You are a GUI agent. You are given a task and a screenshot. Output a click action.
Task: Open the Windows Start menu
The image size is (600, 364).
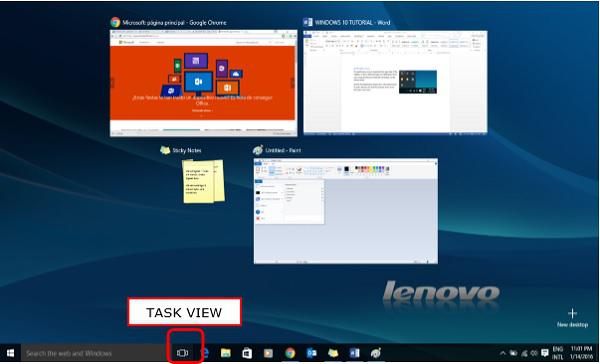(10, 353)
